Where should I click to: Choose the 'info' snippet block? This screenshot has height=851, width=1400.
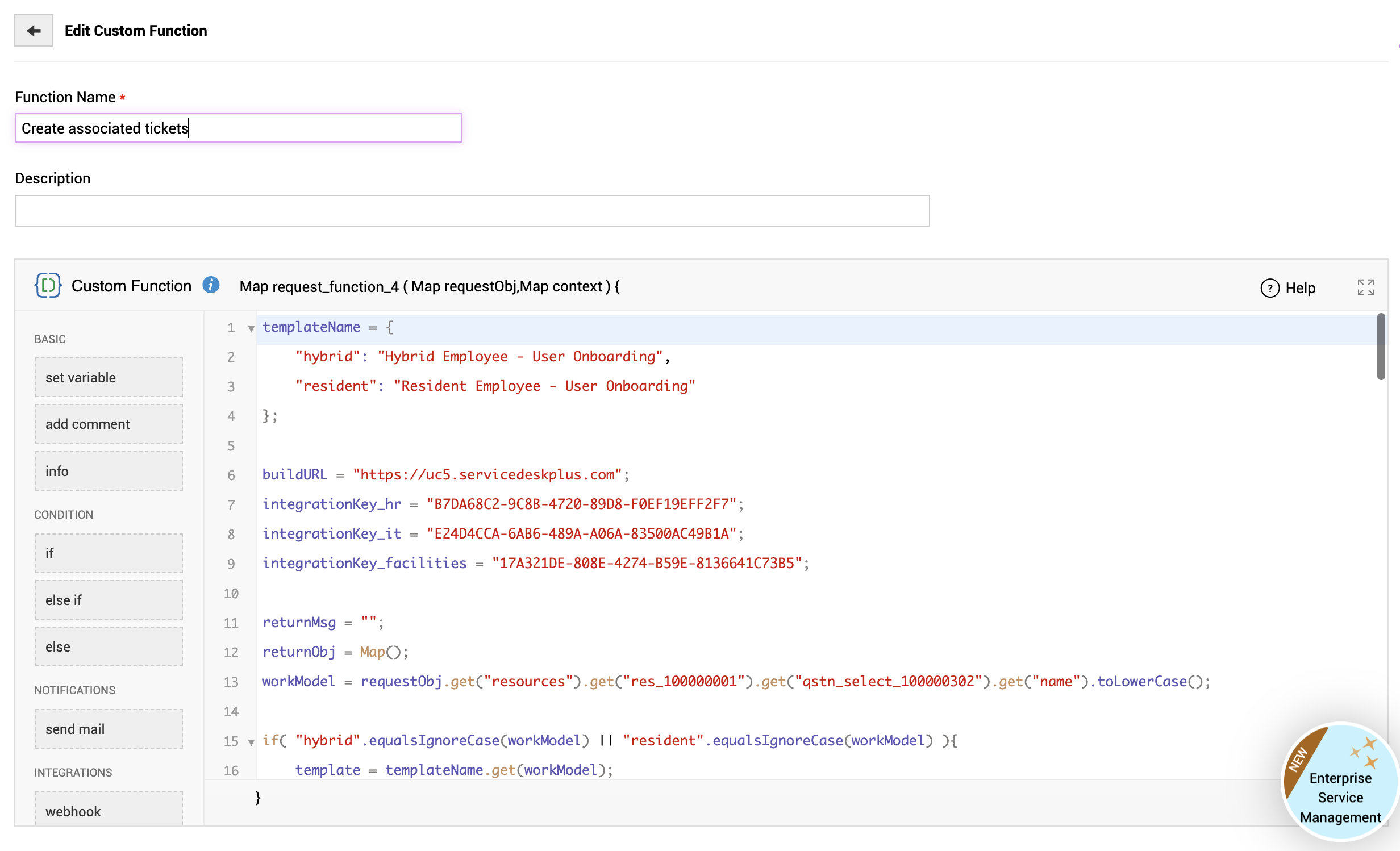point(109,471)
